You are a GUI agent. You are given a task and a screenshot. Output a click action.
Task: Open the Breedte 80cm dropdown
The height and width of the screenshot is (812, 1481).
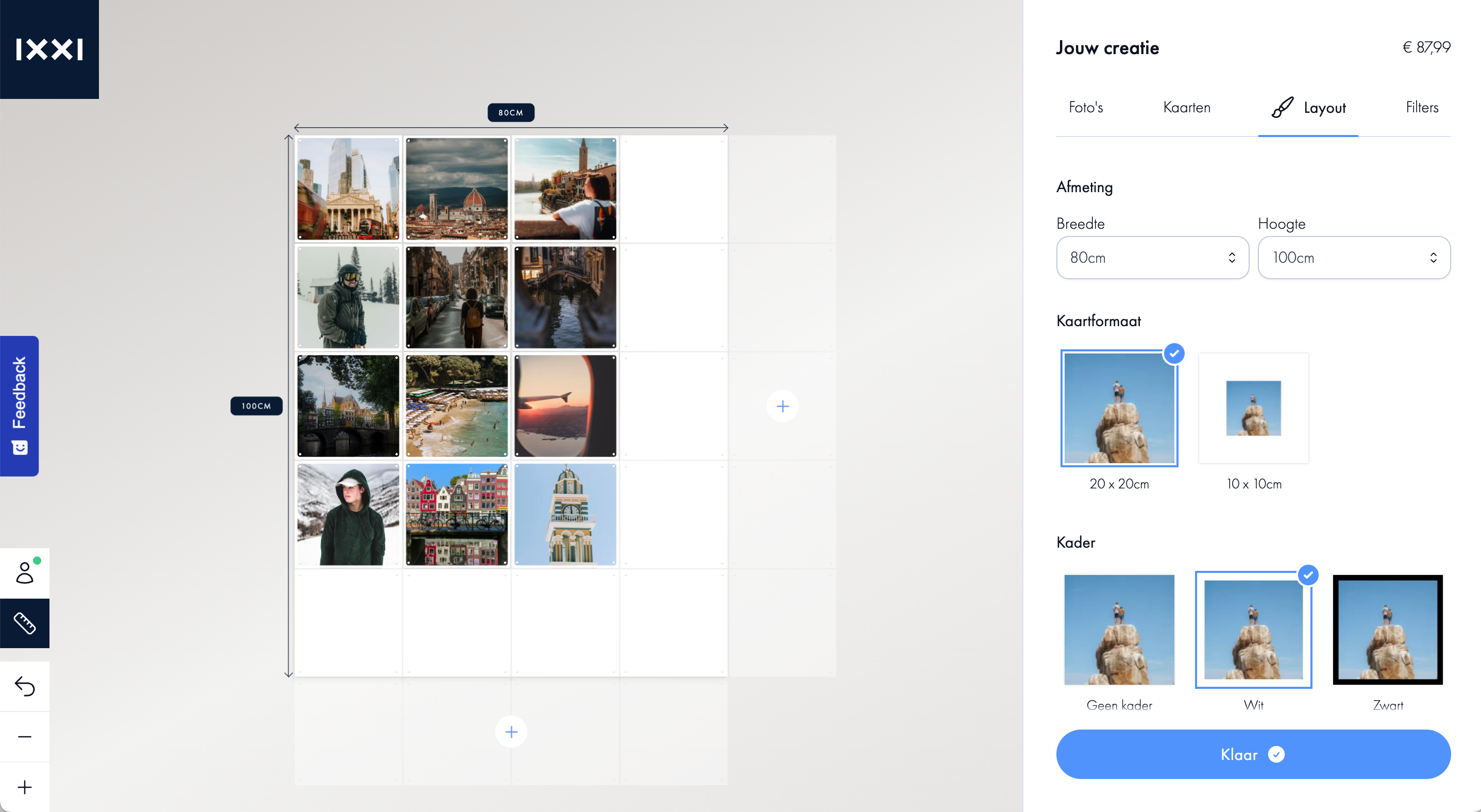point(1153,258)
